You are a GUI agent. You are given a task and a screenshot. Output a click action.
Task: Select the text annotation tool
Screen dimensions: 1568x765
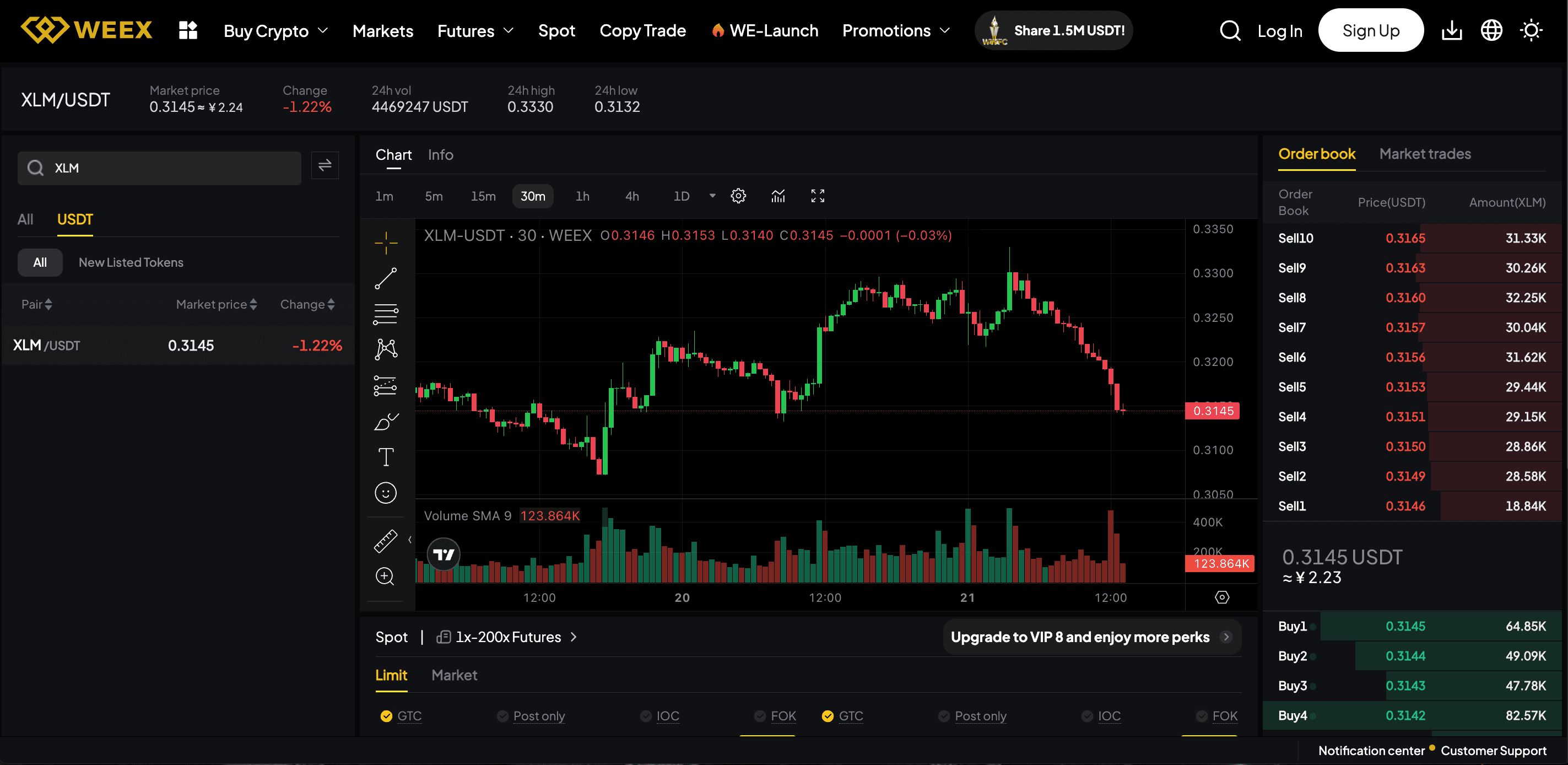(386, 456)
